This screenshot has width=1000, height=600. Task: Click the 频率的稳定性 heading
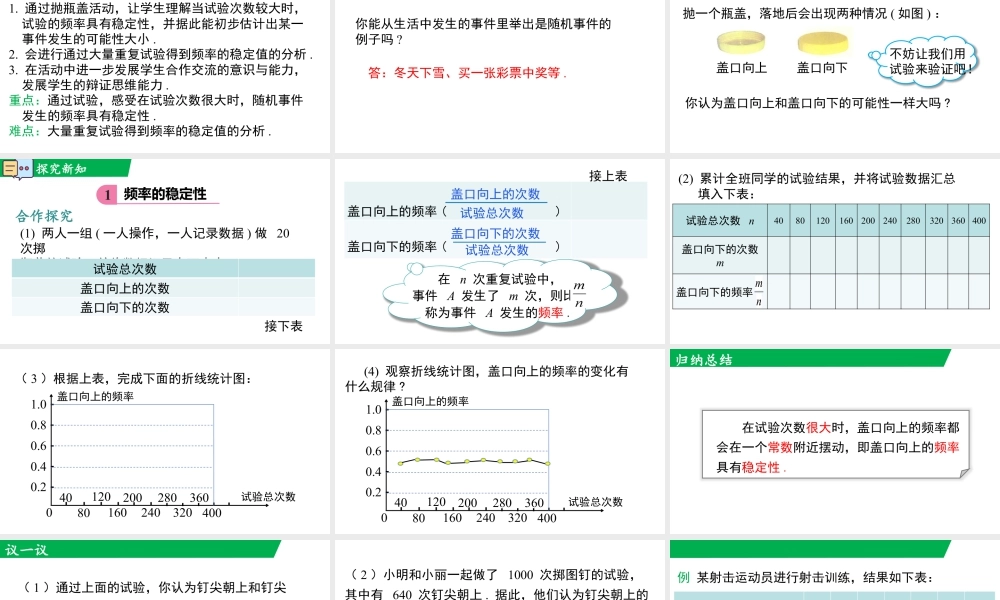pyautogui.click(x=165, y=195)
